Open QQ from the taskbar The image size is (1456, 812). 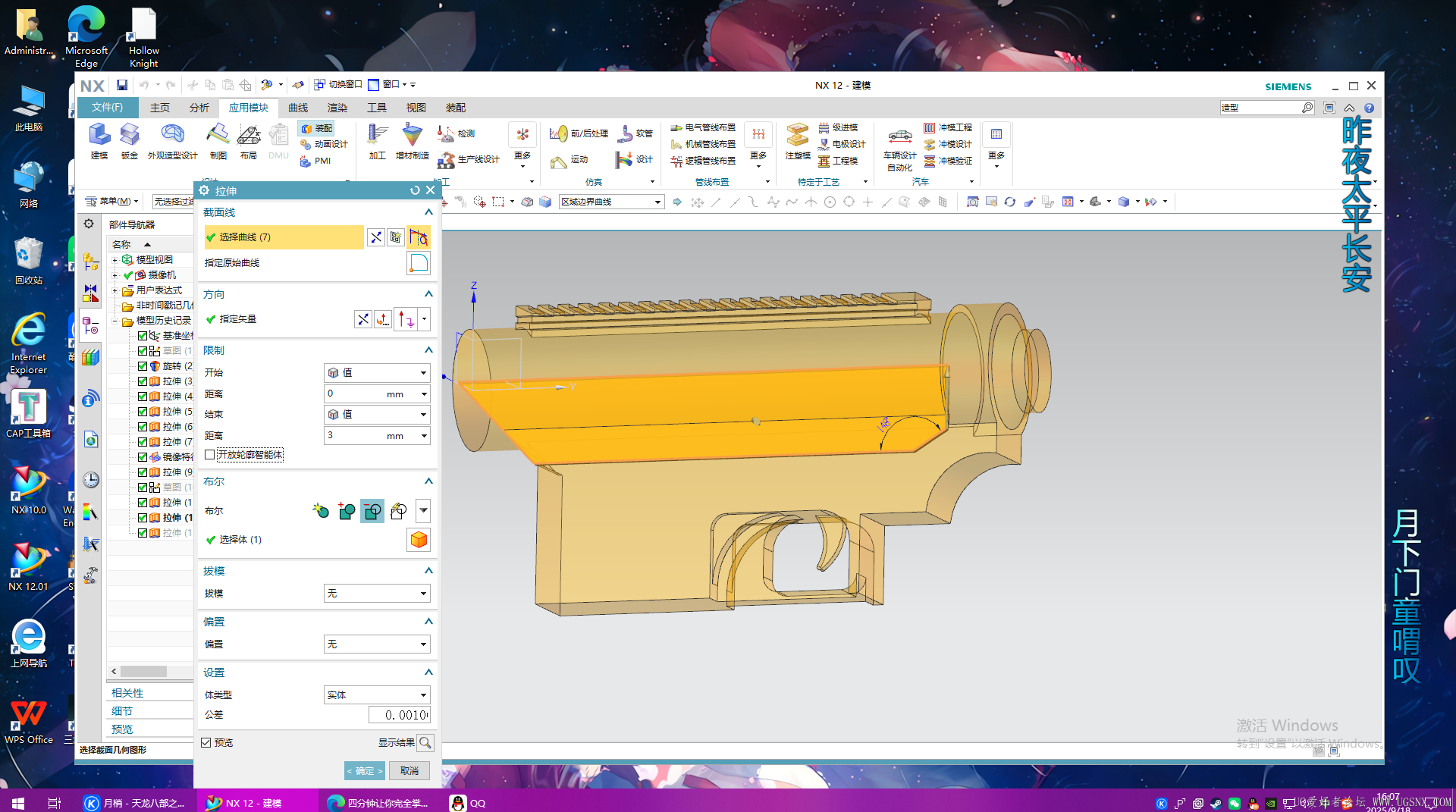(468, 803)
